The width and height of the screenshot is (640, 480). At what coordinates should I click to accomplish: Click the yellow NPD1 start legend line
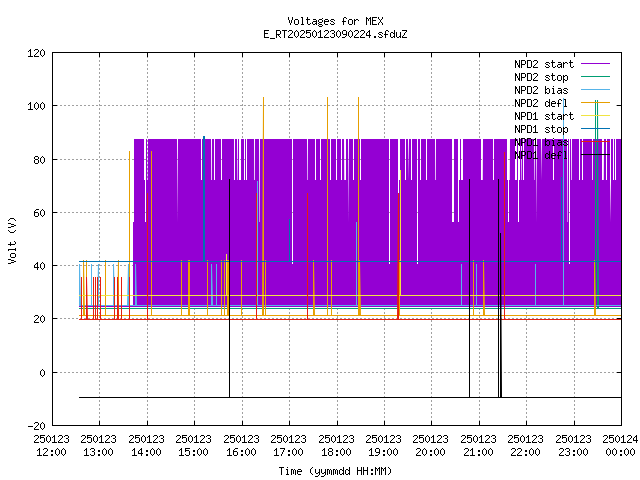coord(596,116)
